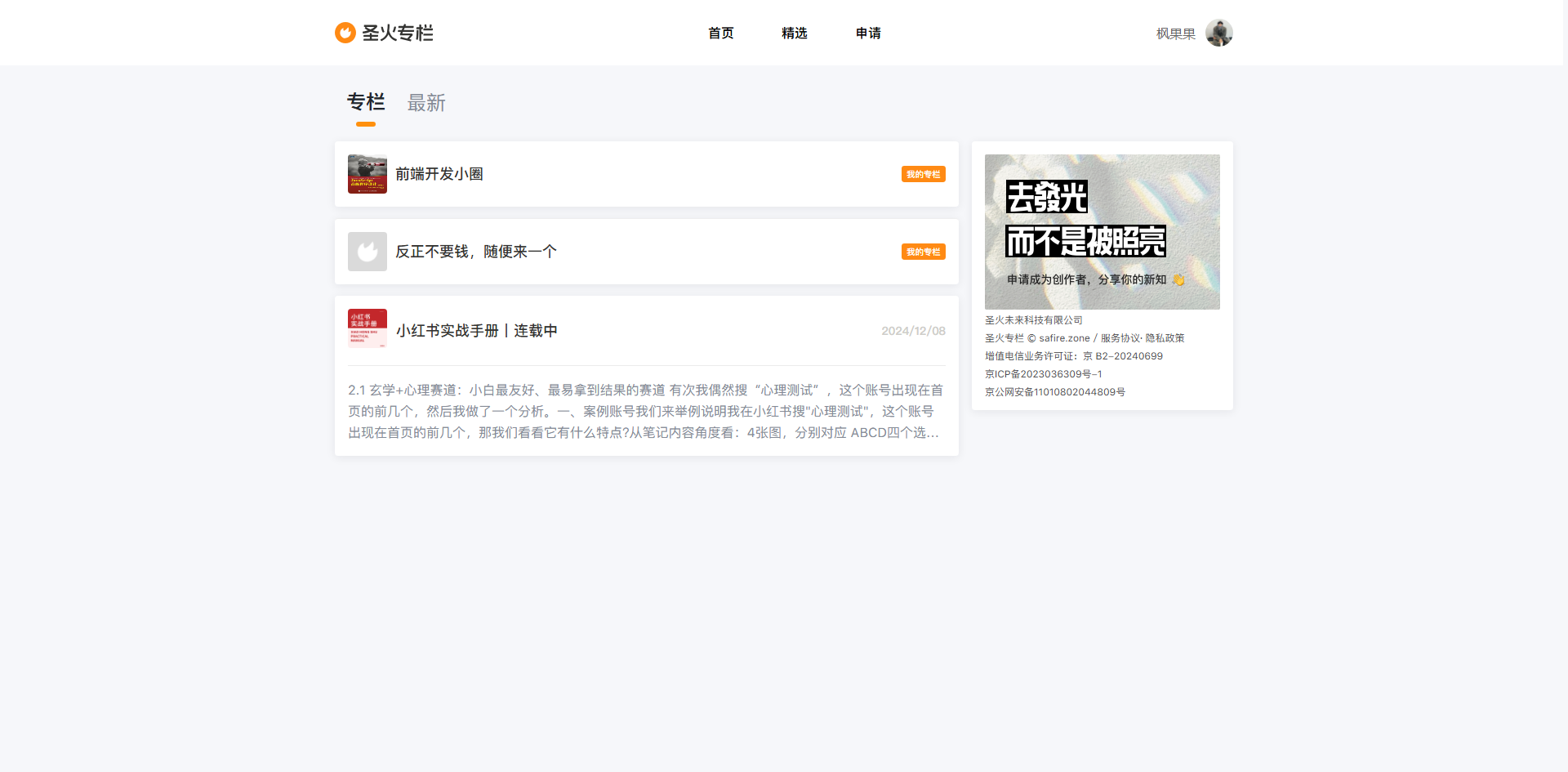Switch to the 最新 tab

[x=426, y=104]
